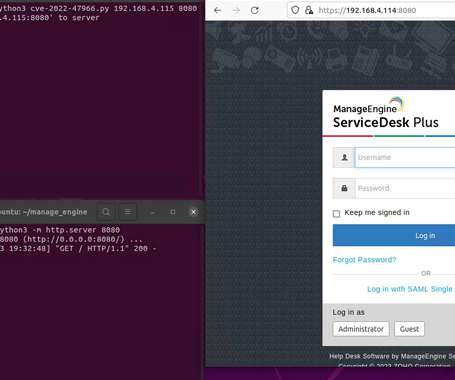Close the manage_engine terminal window
The width and height of the screenshot is (455, 380).
pos(194,212)
